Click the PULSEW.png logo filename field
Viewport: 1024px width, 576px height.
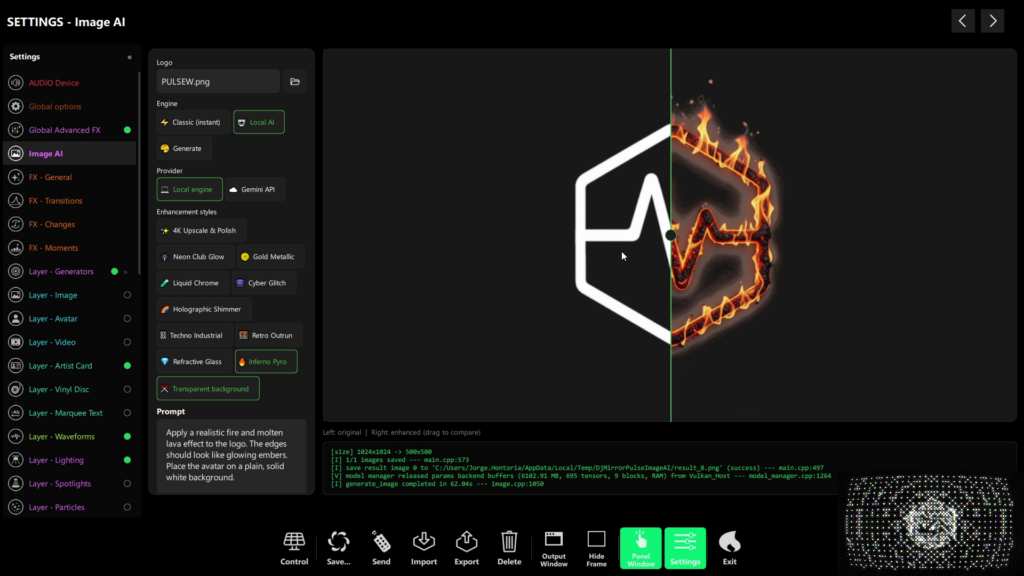pos(218,82)
